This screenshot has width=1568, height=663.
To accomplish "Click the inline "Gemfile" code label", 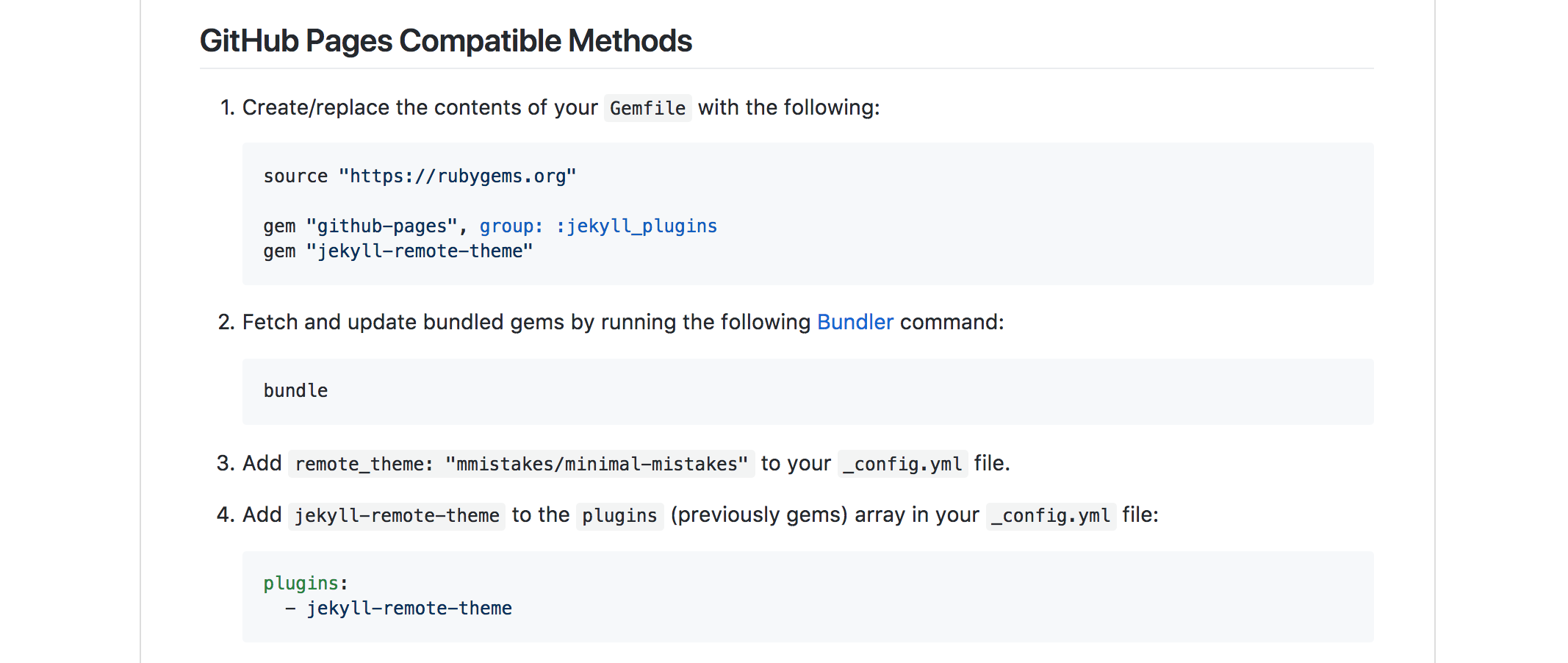I will click(647, 108).
